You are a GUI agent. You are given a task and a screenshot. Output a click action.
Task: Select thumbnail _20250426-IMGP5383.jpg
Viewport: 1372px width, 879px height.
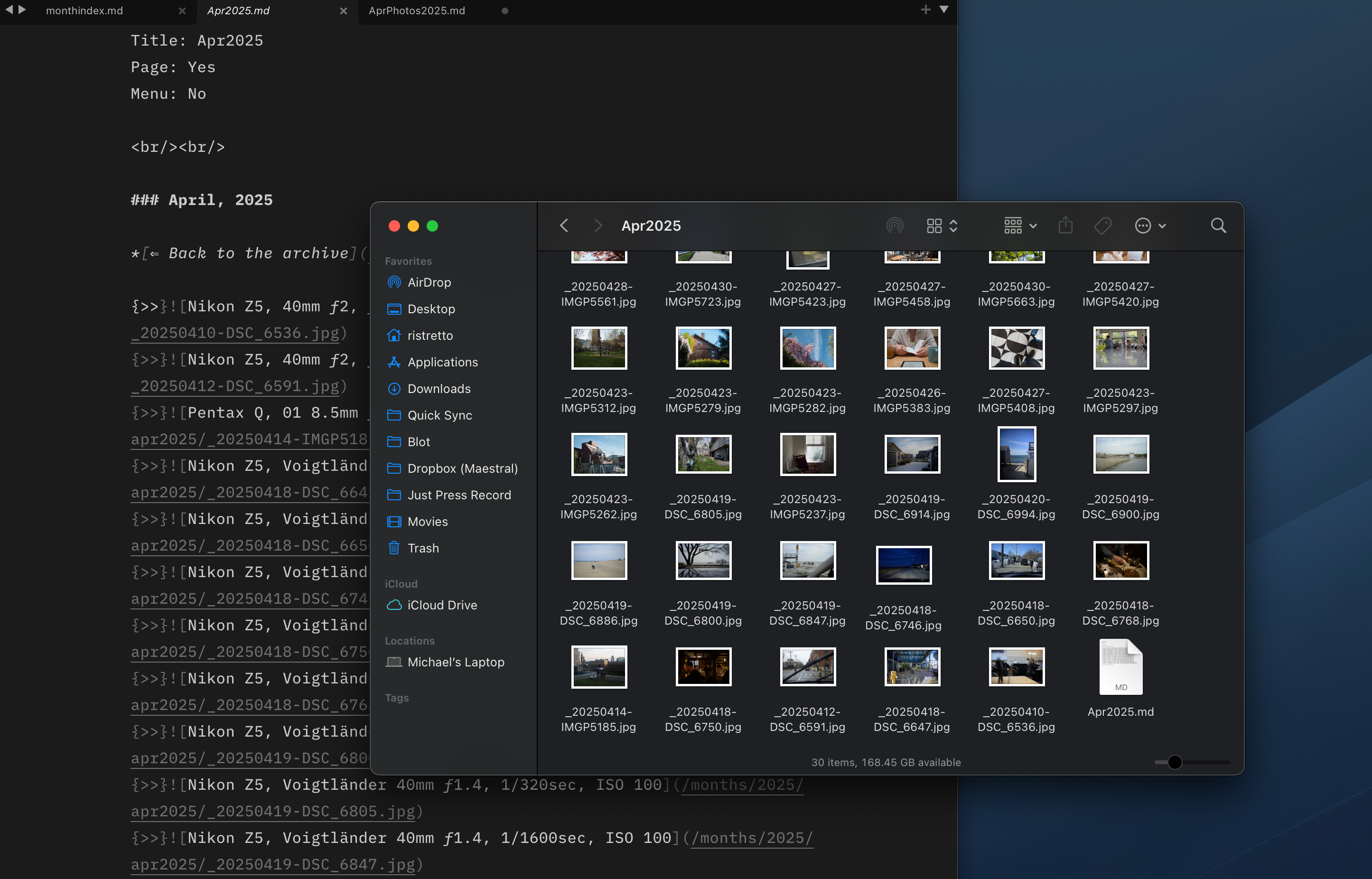tap(912, 347)
